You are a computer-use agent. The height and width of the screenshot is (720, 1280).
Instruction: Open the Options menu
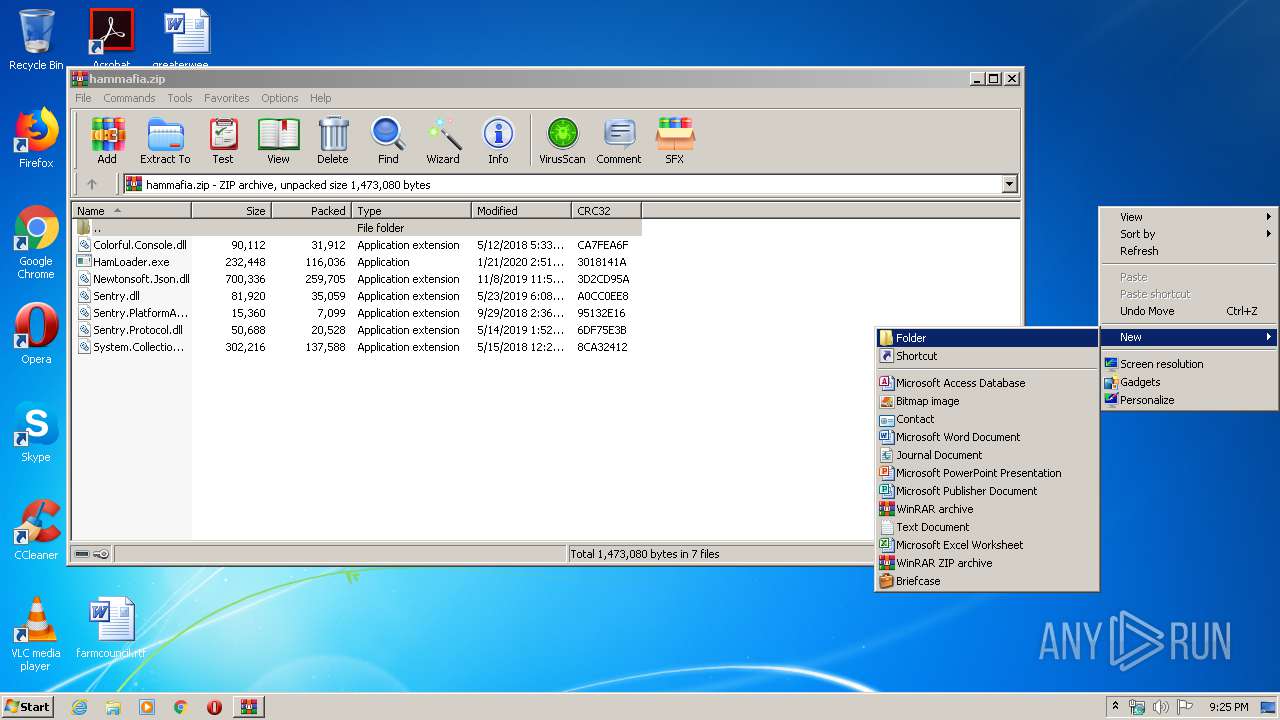point(280,98)
